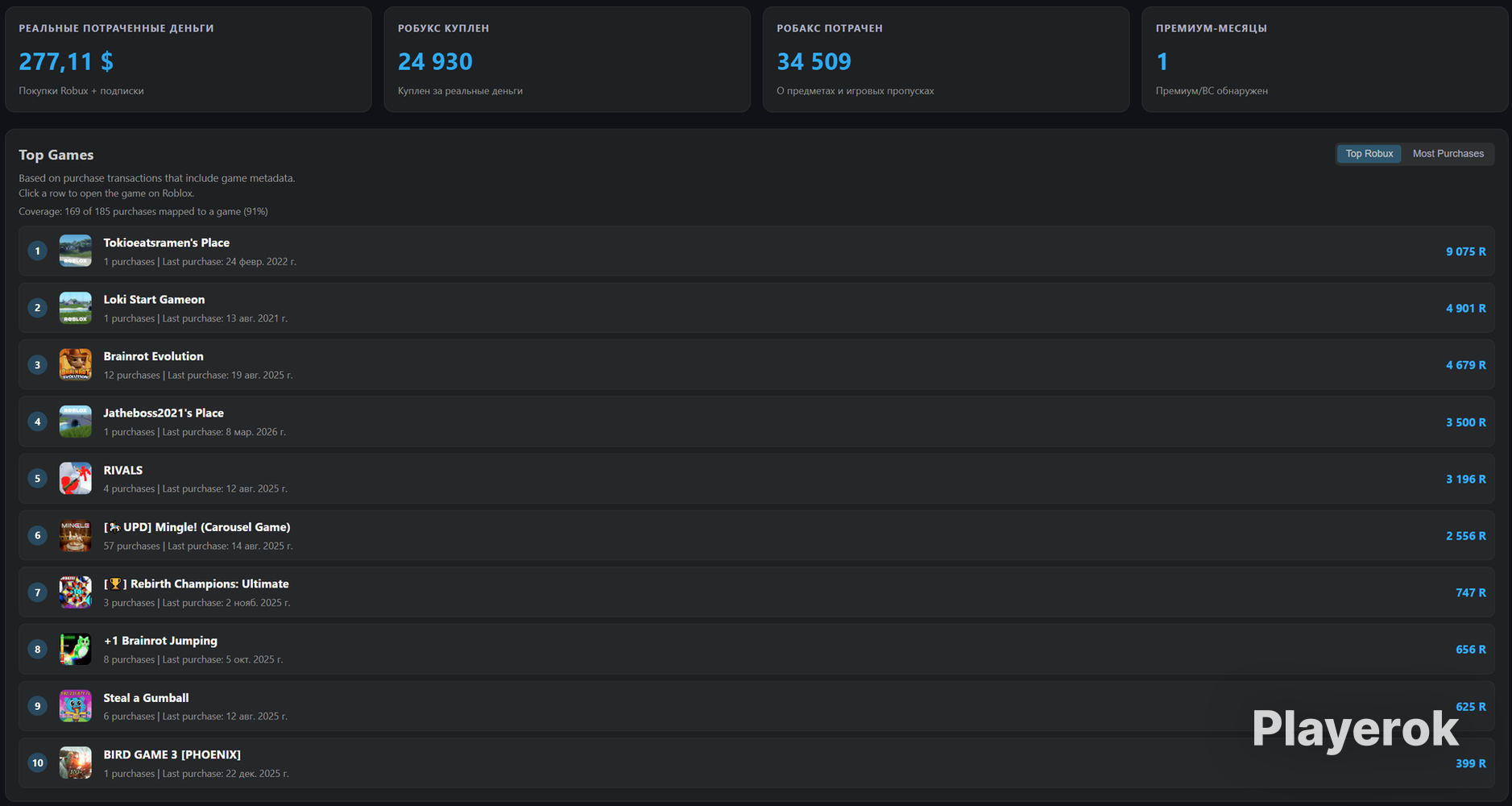Viewport: 1512px width, 806px height.
Task: Click the premium months count card
Action: click(x=1324, y=60)
